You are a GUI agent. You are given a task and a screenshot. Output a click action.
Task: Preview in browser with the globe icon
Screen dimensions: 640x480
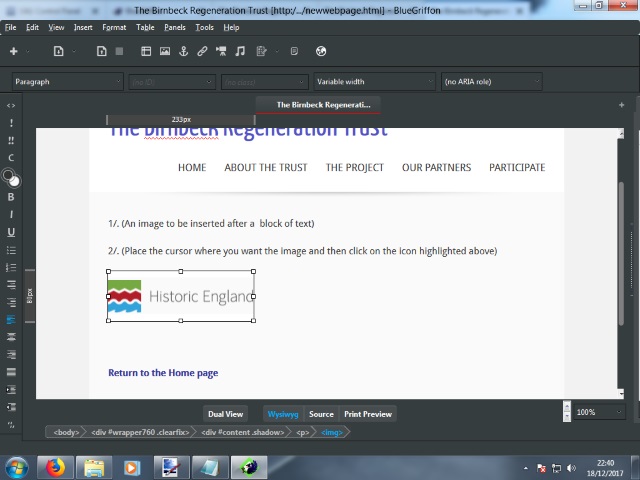[x=321, y=51]
